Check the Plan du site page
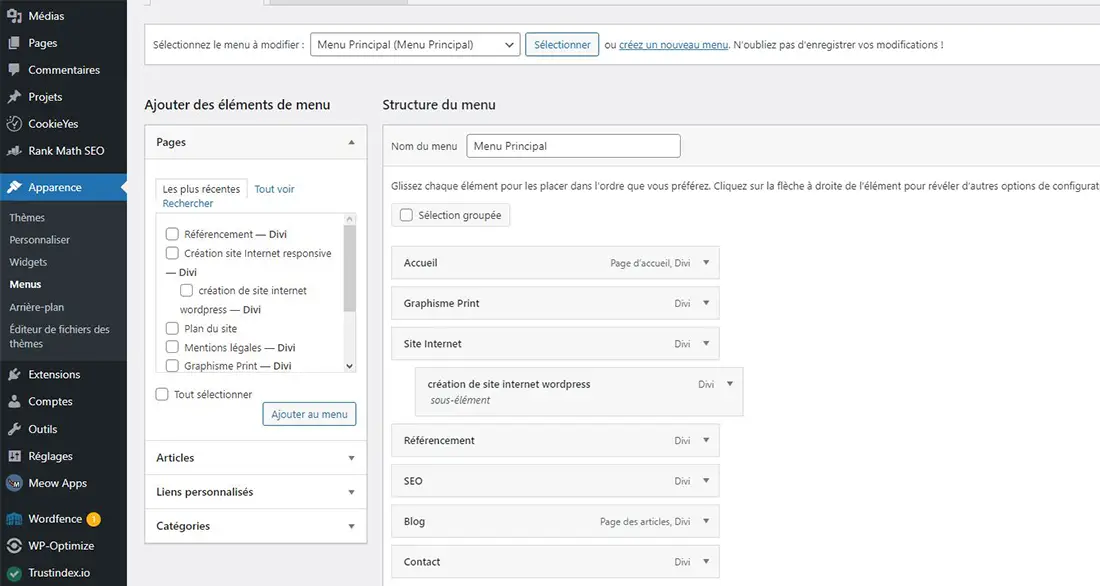This screenshot has height=586, width=1100. (x=172, y=328)
